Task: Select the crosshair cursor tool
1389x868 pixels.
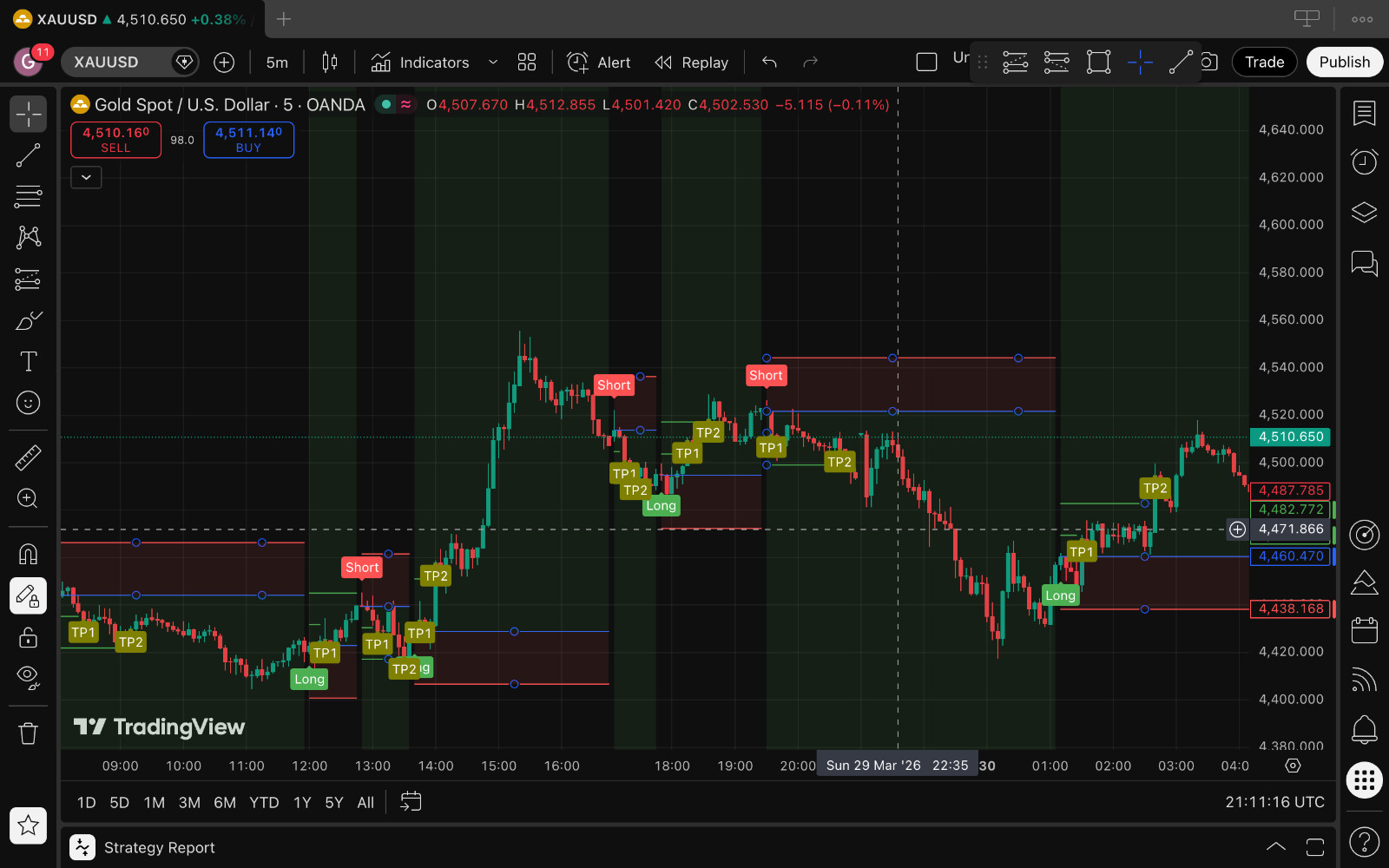Action: point(28,114)
